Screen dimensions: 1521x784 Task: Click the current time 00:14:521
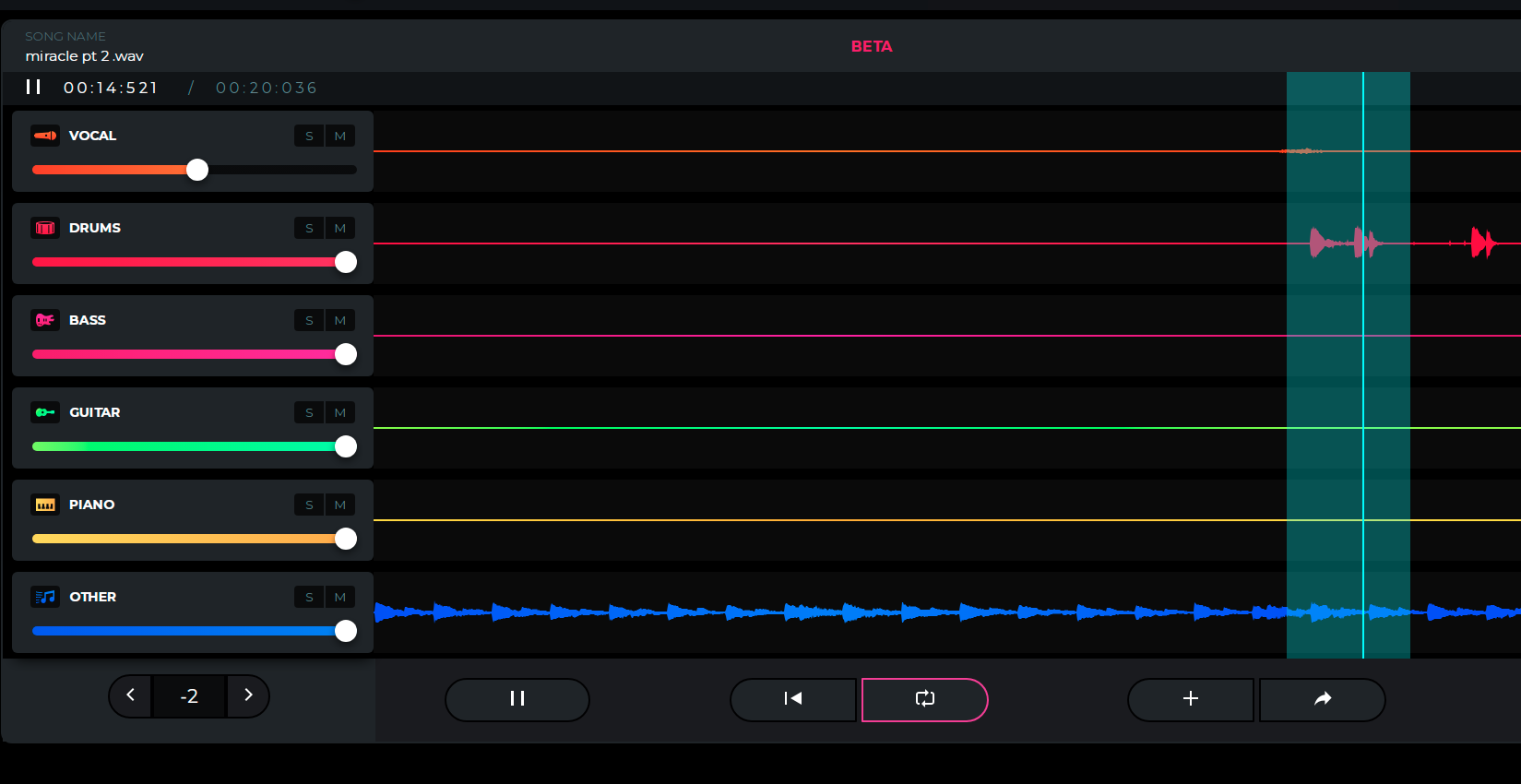111,88
